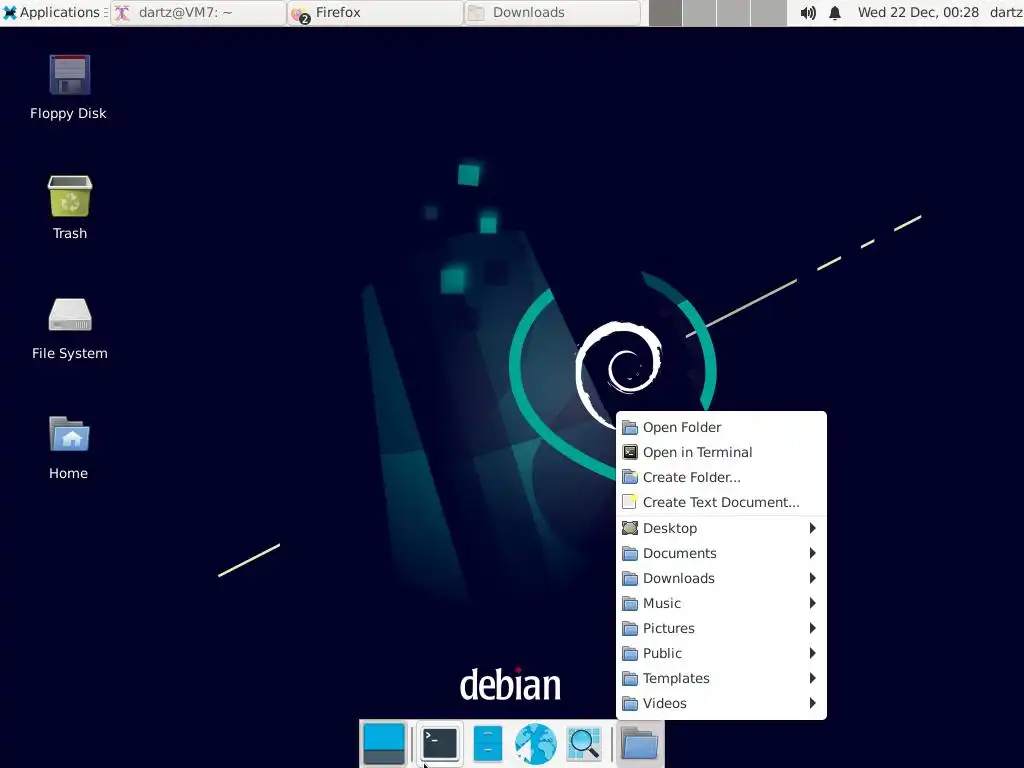Open the Application Finder magnifier icon

tap(584, 744)
